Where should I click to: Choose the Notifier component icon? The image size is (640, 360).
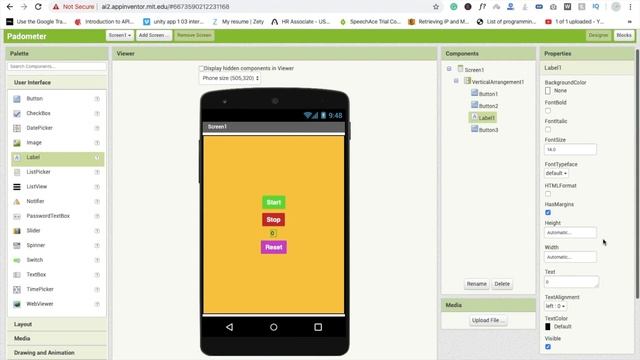click(17, 202)
